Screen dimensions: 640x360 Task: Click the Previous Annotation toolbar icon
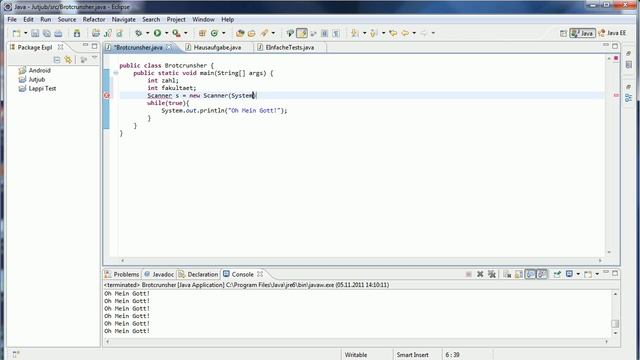tap(373, 33)
